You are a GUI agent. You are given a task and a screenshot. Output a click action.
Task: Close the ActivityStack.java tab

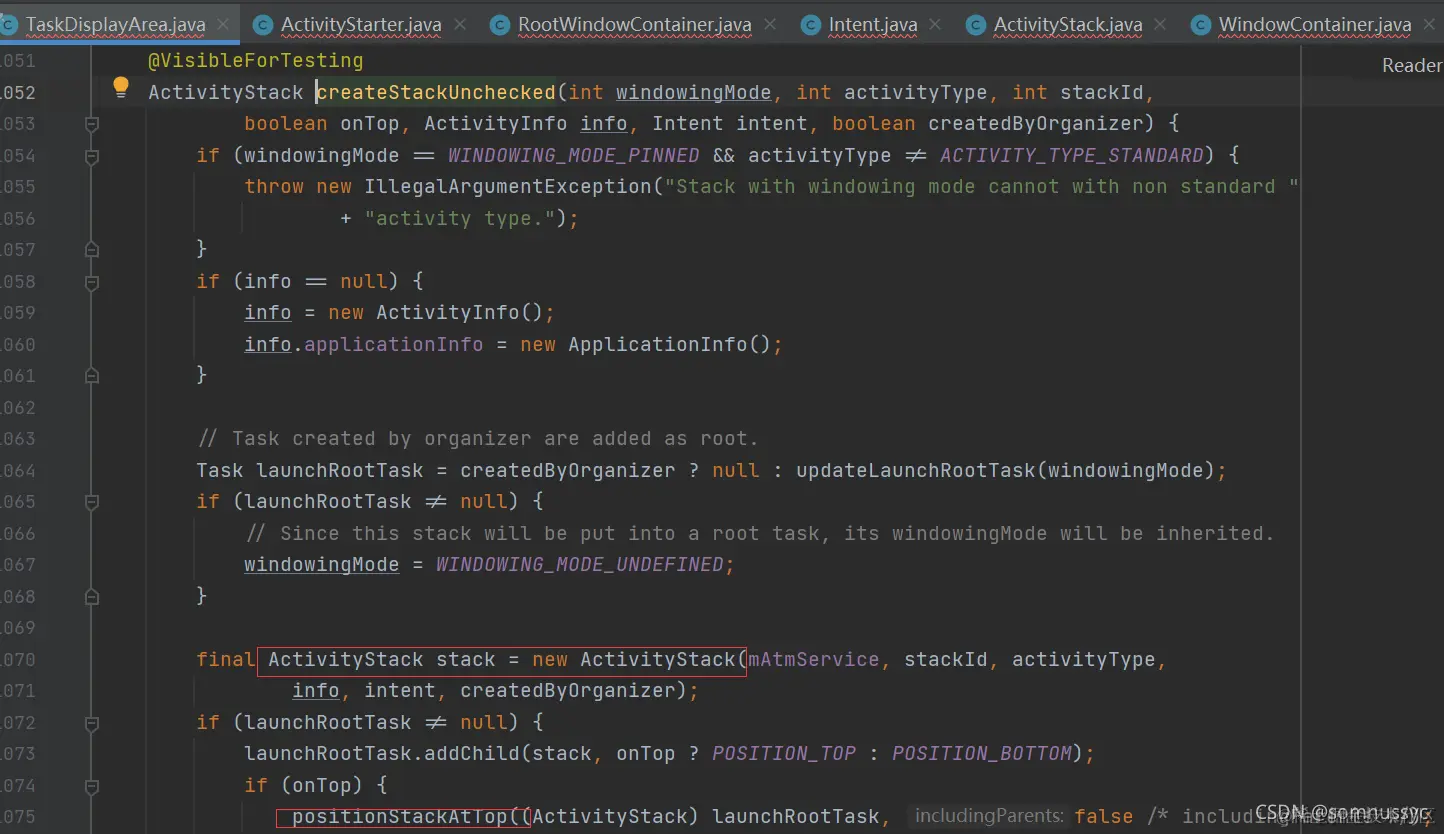[x=1161, y=24]
